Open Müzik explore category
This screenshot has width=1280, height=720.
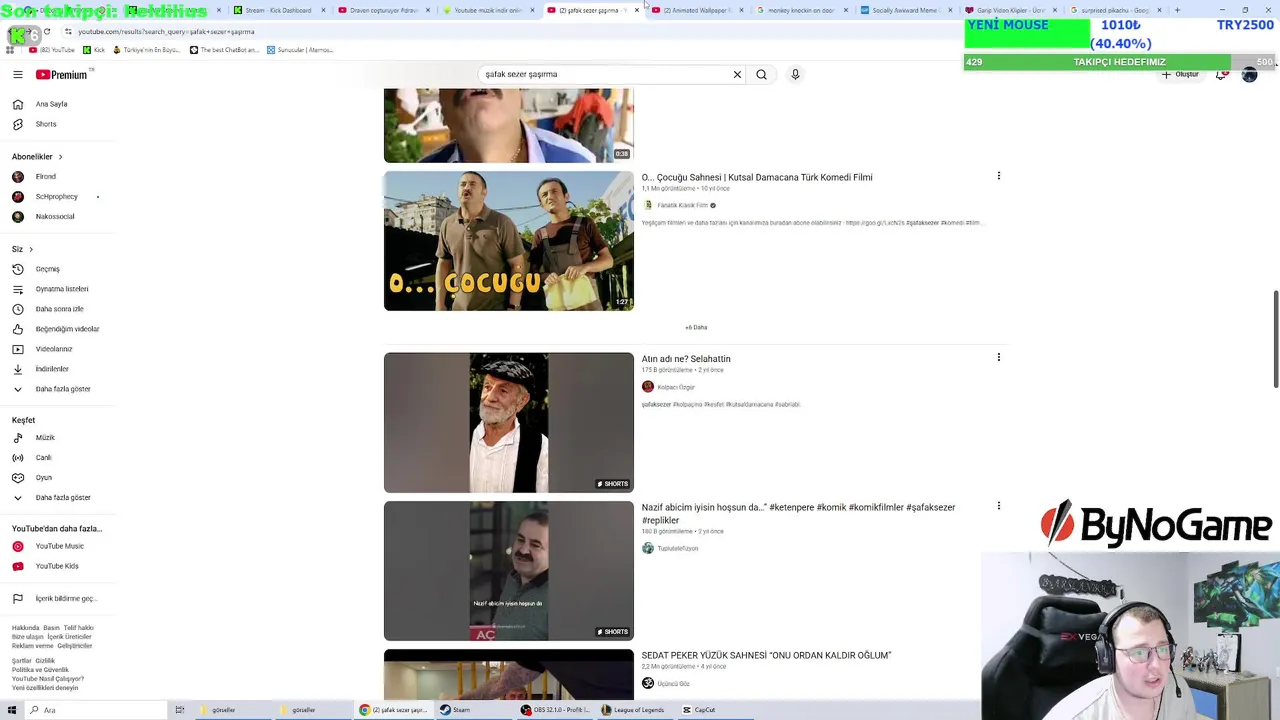click(45, 438)
